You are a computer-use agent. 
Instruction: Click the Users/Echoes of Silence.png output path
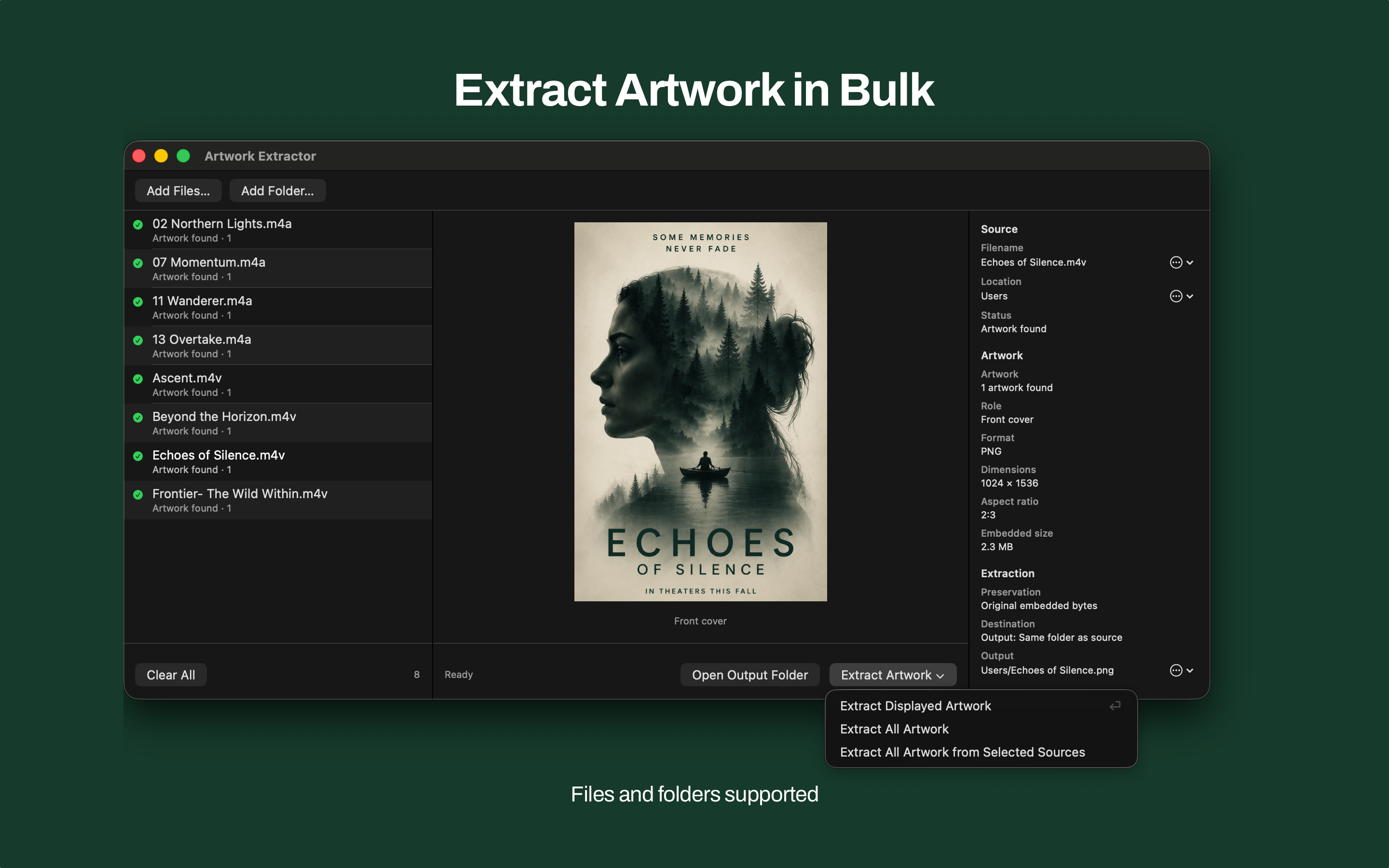[x=1047, y=670]
